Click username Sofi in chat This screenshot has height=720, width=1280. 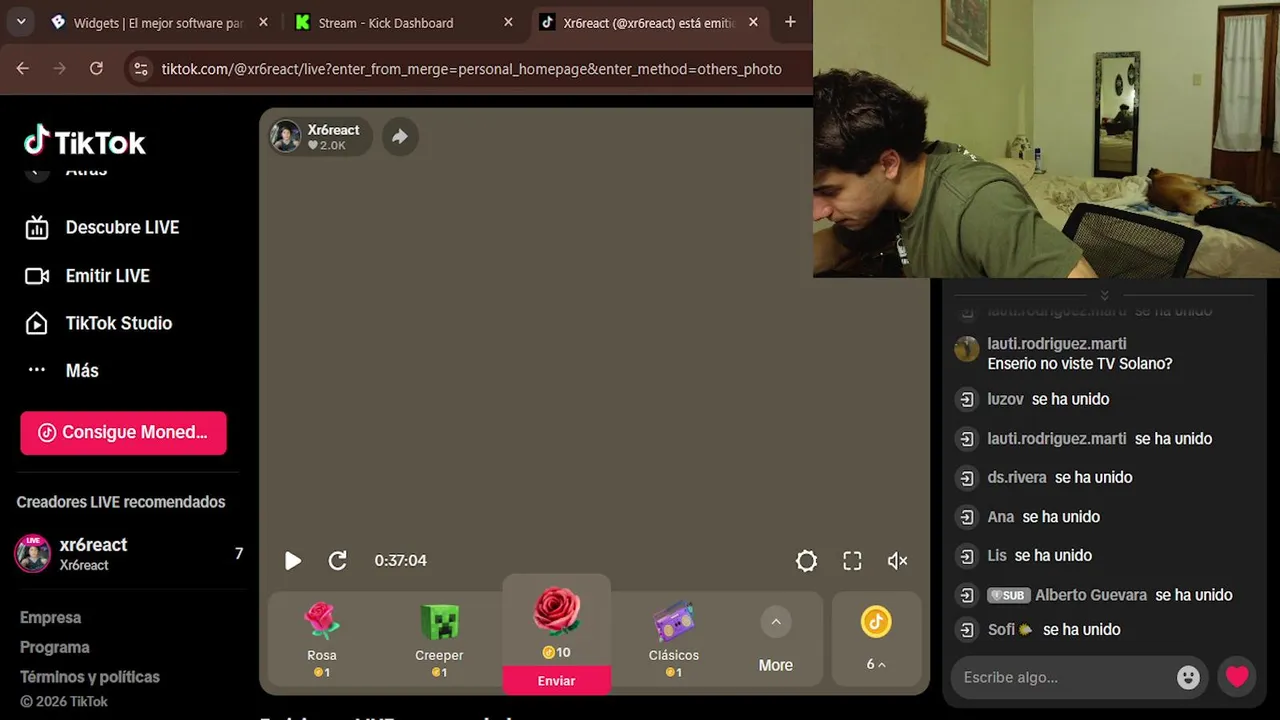click(1001, 630)
